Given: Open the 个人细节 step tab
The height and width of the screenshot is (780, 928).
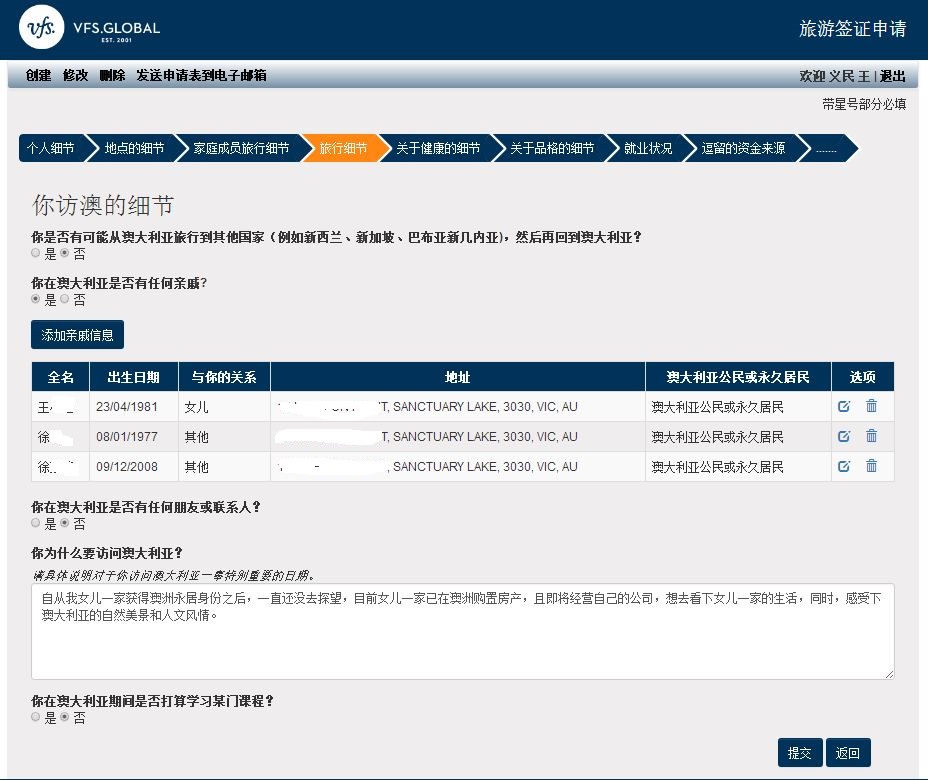Looking at the screenshot, I should (x=50, y=148).
